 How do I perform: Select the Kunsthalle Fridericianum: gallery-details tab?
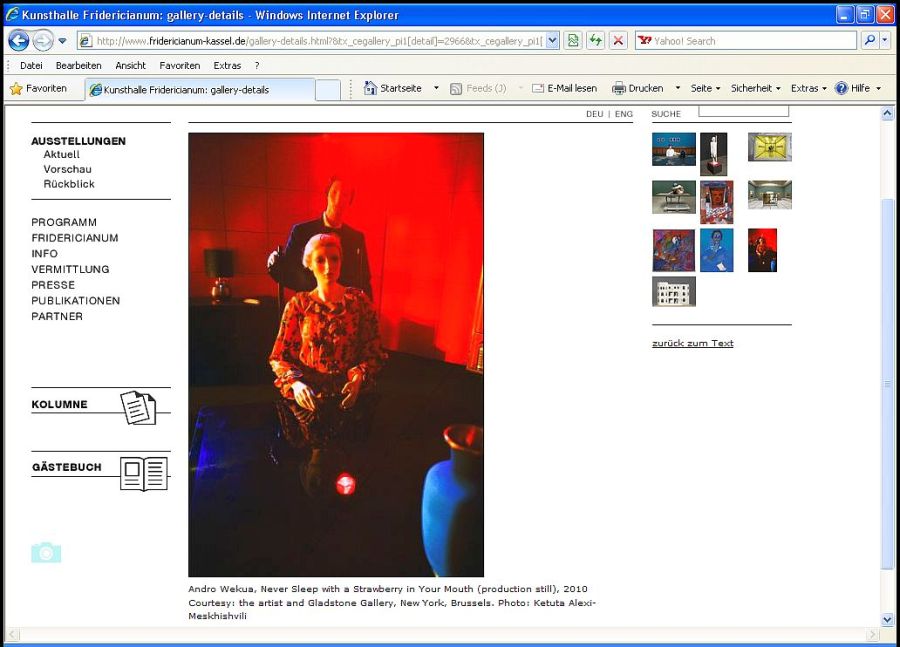pos(200,90)
